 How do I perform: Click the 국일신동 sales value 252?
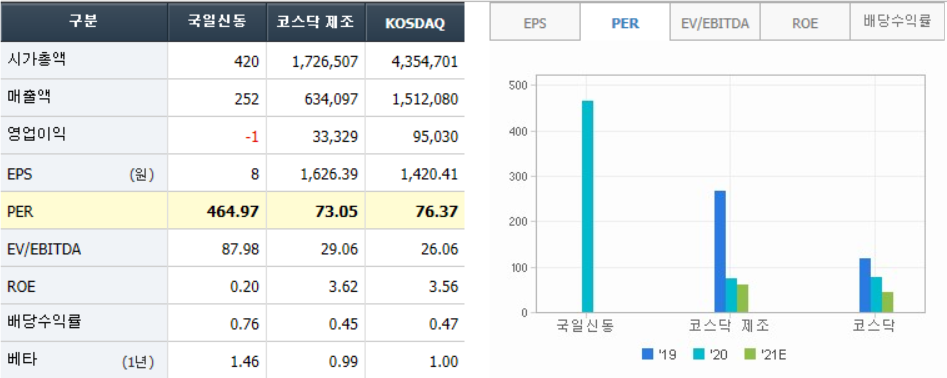248,98
